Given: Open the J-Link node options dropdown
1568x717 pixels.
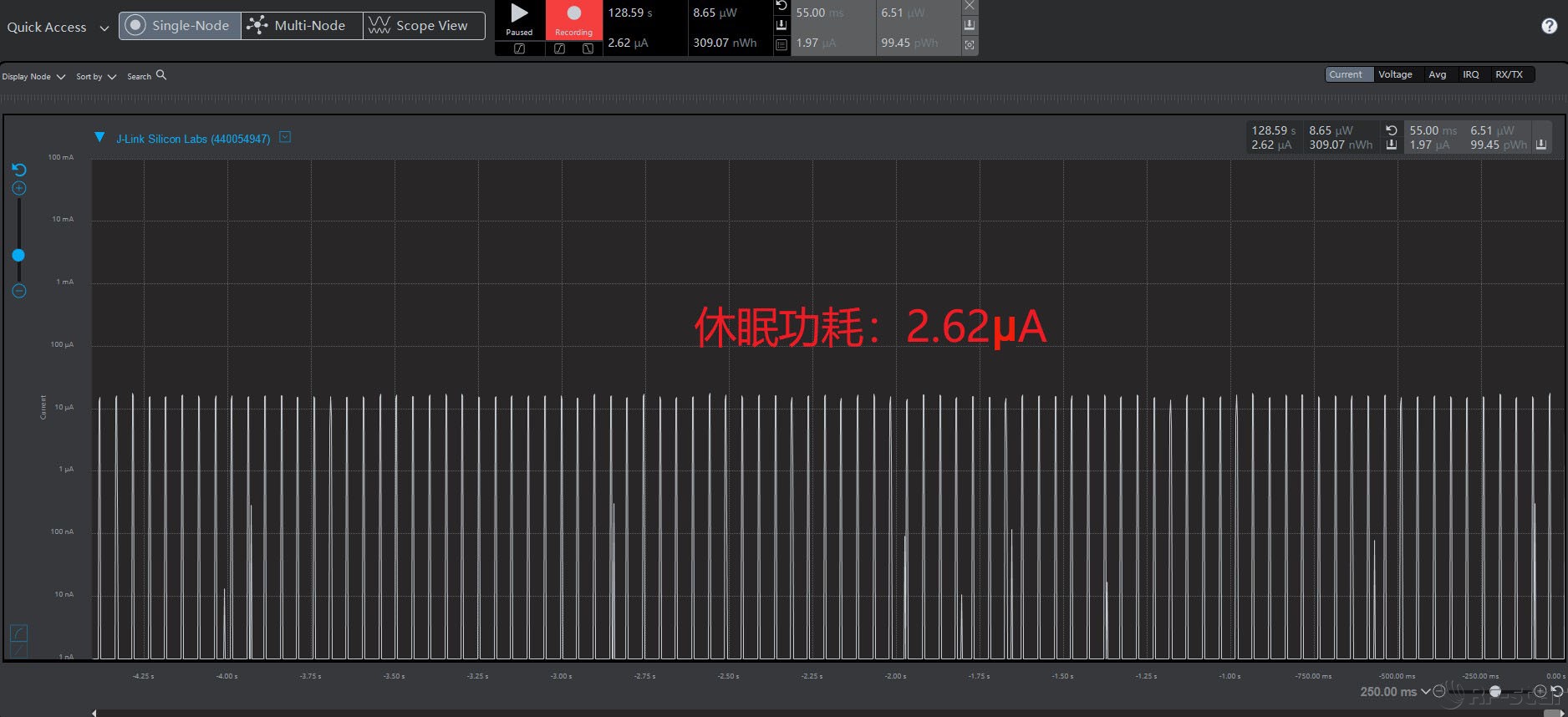Looking at the screenshot, I should click(x=285, y=136).
